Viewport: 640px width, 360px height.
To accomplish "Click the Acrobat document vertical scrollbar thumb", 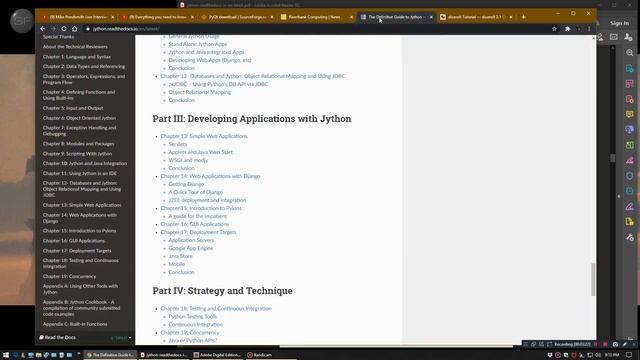I will pos(613,158).
